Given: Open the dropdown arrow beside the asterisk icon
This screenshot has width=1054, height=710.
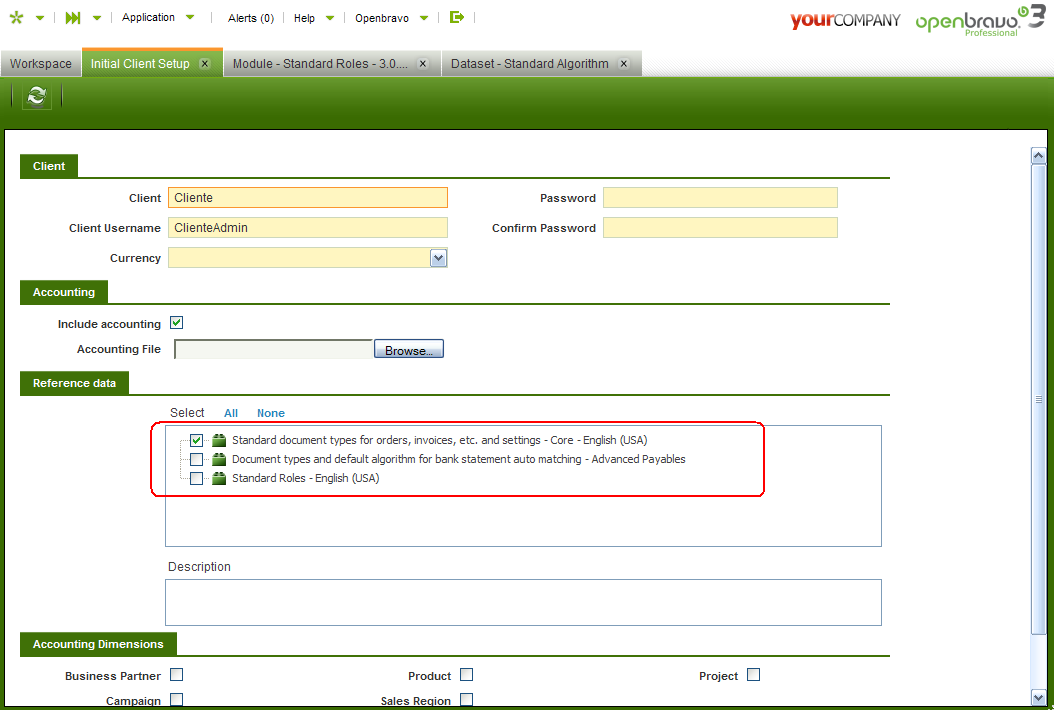Looking at the screenshot, I should pos(40,18).
